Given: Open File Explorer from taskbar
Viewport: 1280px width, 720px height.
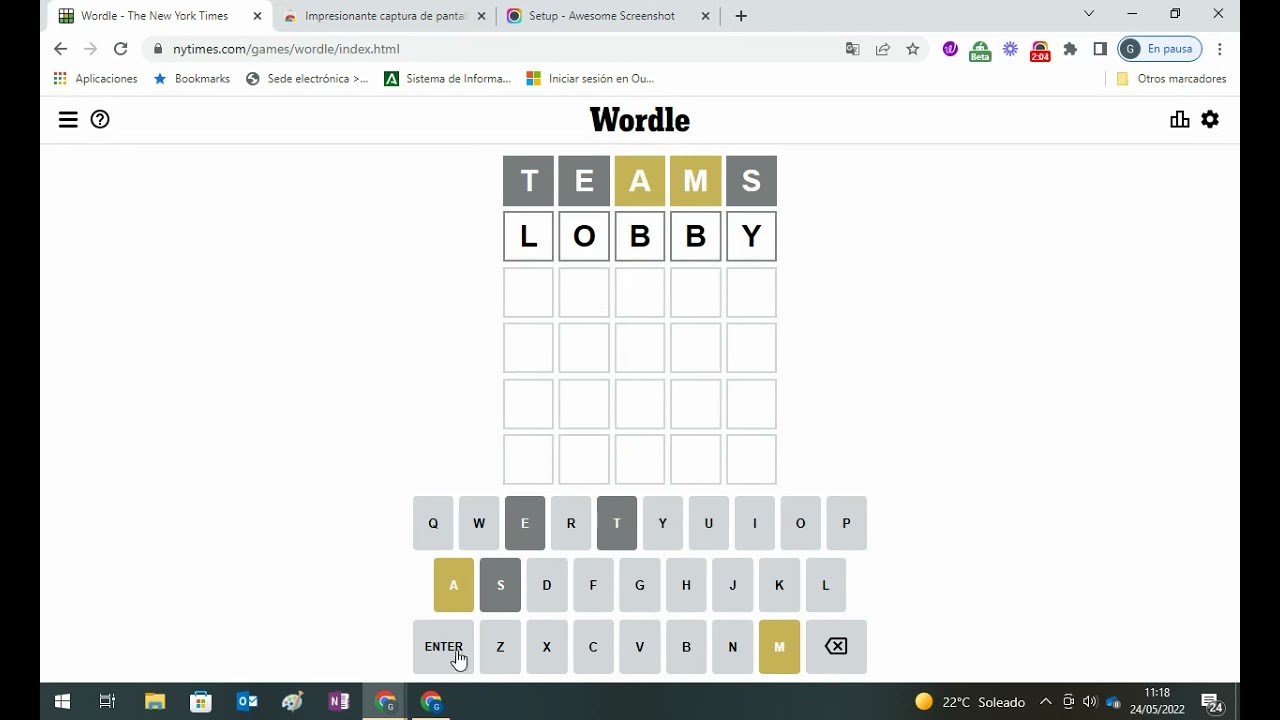Looking at the screenshot, I should click(x=155, y=702).
